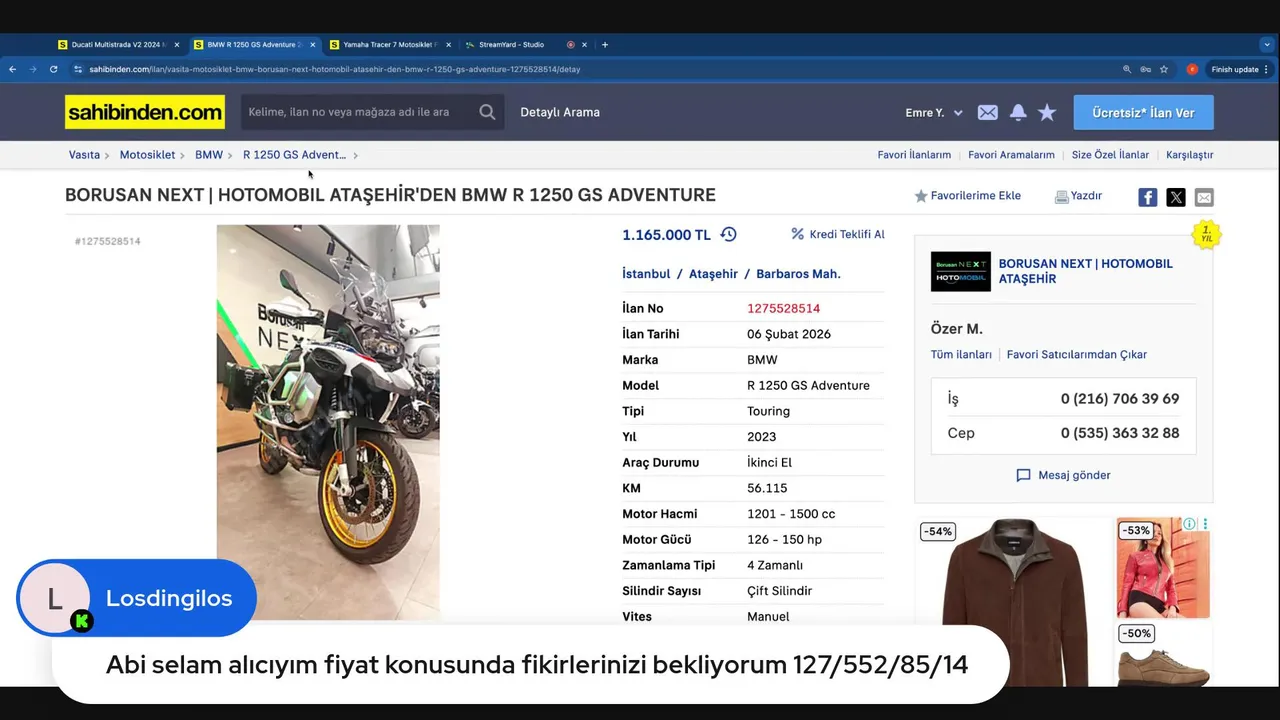1280x720 pixels.
Task: Click İş phone number 0 (216) 706 39 69
Action: [1120, 399]
